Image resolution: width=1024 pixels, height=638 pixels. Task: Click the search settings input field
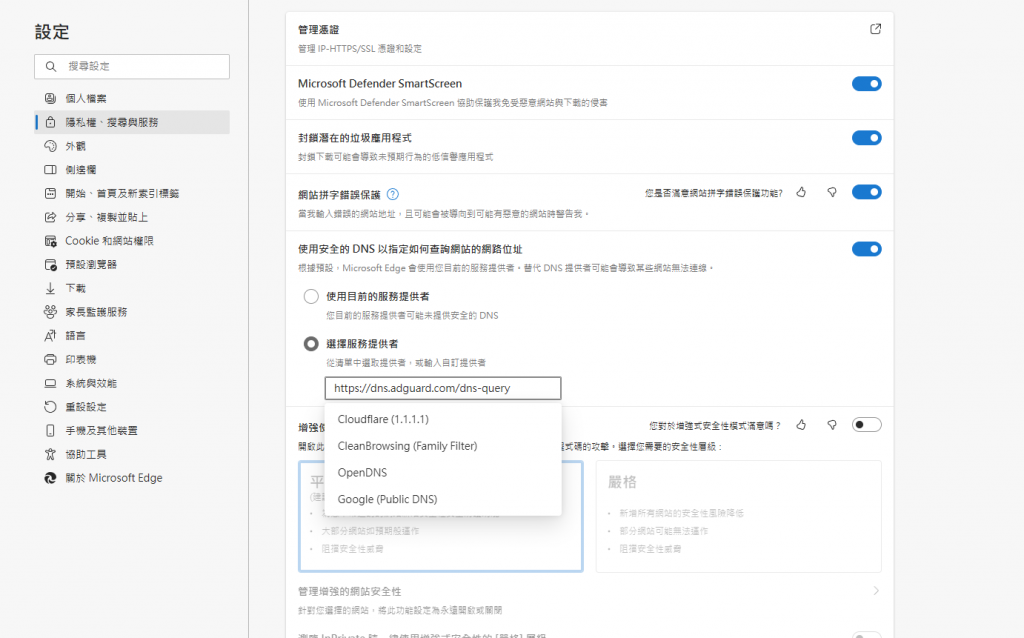point(132,67)
